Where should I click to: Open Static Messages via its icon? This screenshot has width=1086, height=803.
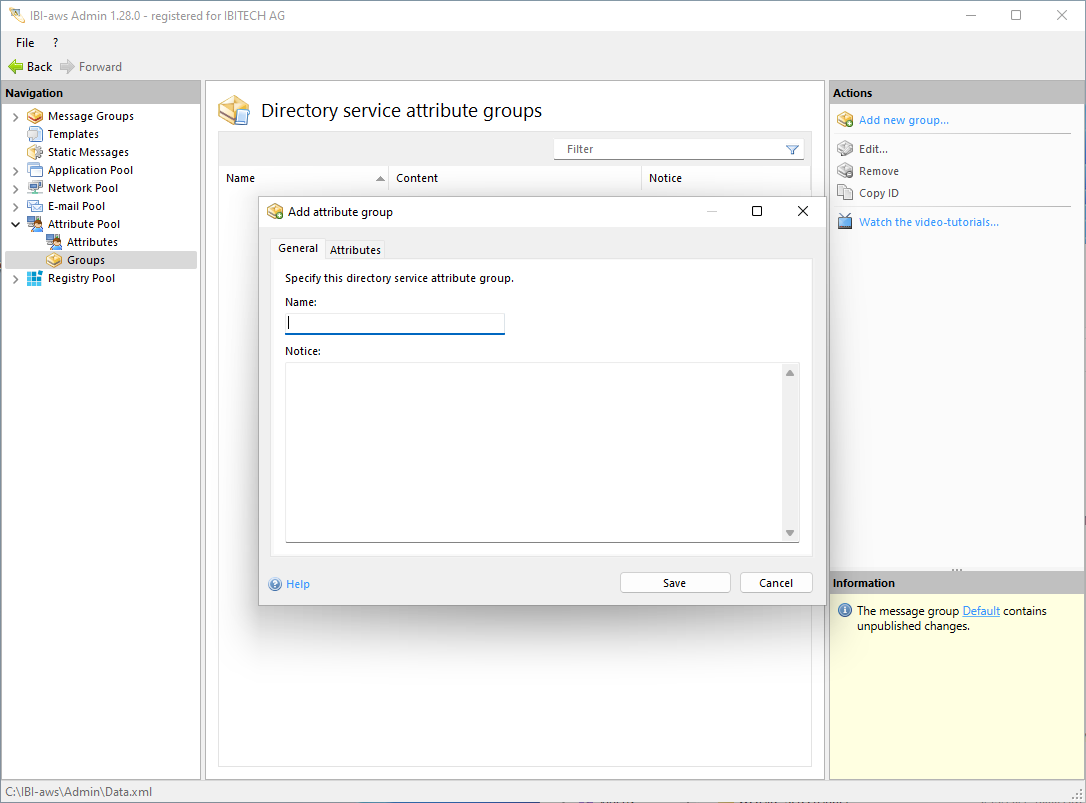click(x=35, y=152)
